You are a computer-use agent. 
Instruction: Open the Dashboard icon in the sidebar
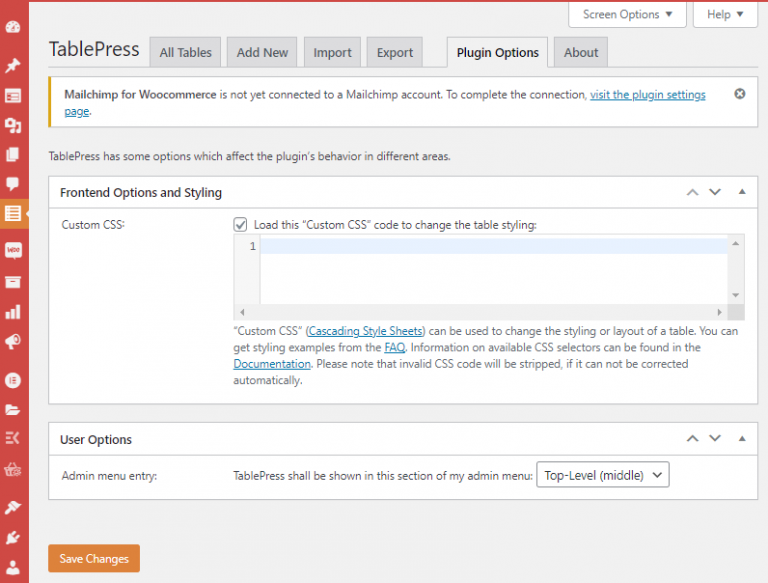[x=13, y=27]
